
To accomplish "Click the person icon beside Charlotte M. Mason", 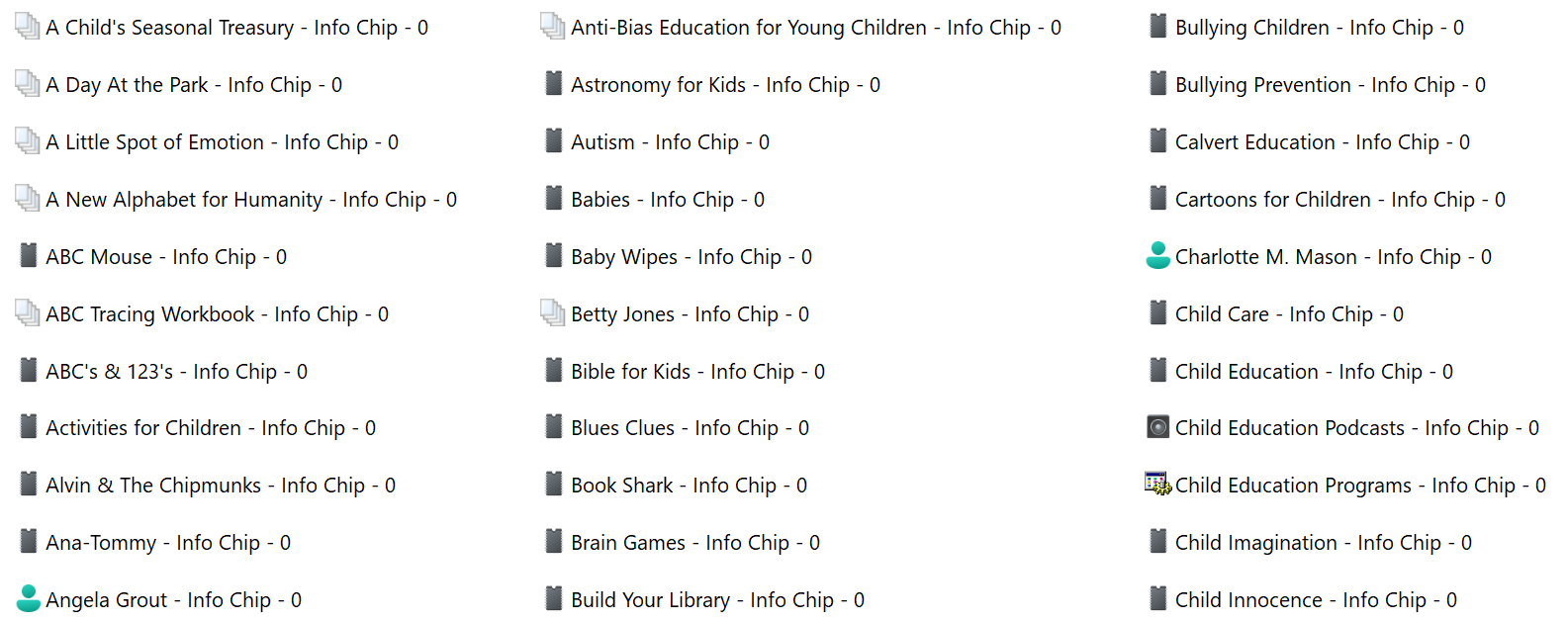I will point(1157,256).
